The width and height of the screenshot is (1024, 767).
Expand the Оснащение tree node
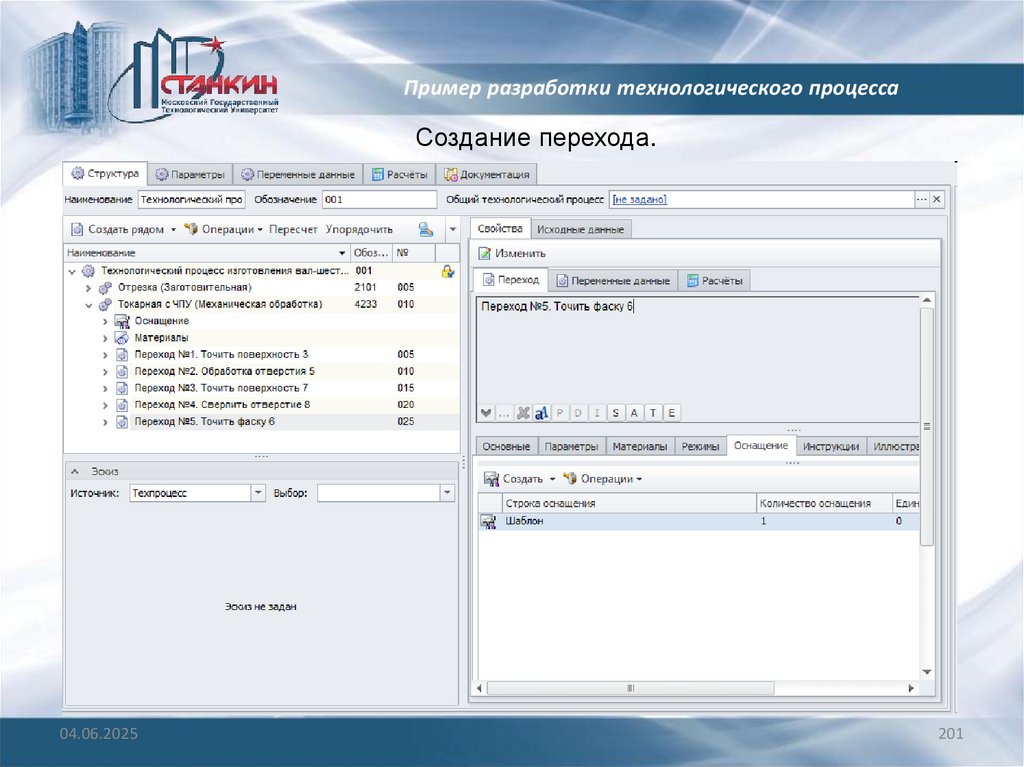pos(105,321)
